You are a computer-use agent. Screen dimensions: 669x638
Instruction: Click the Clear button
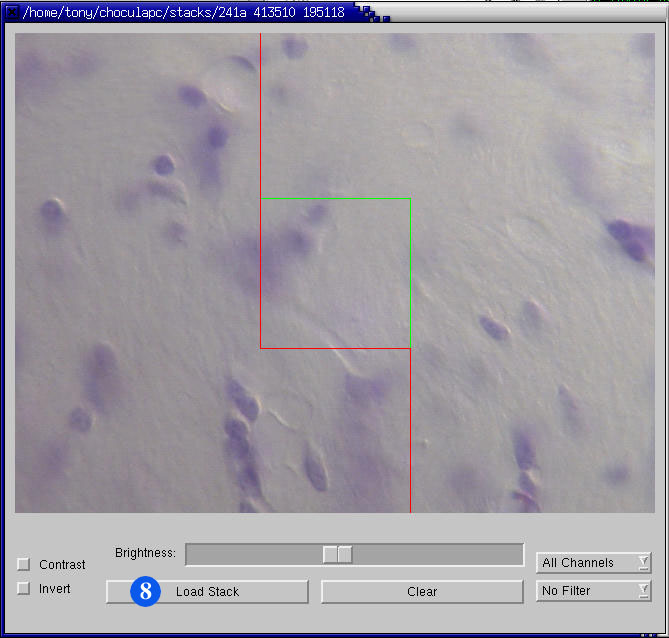coord(422,591)
